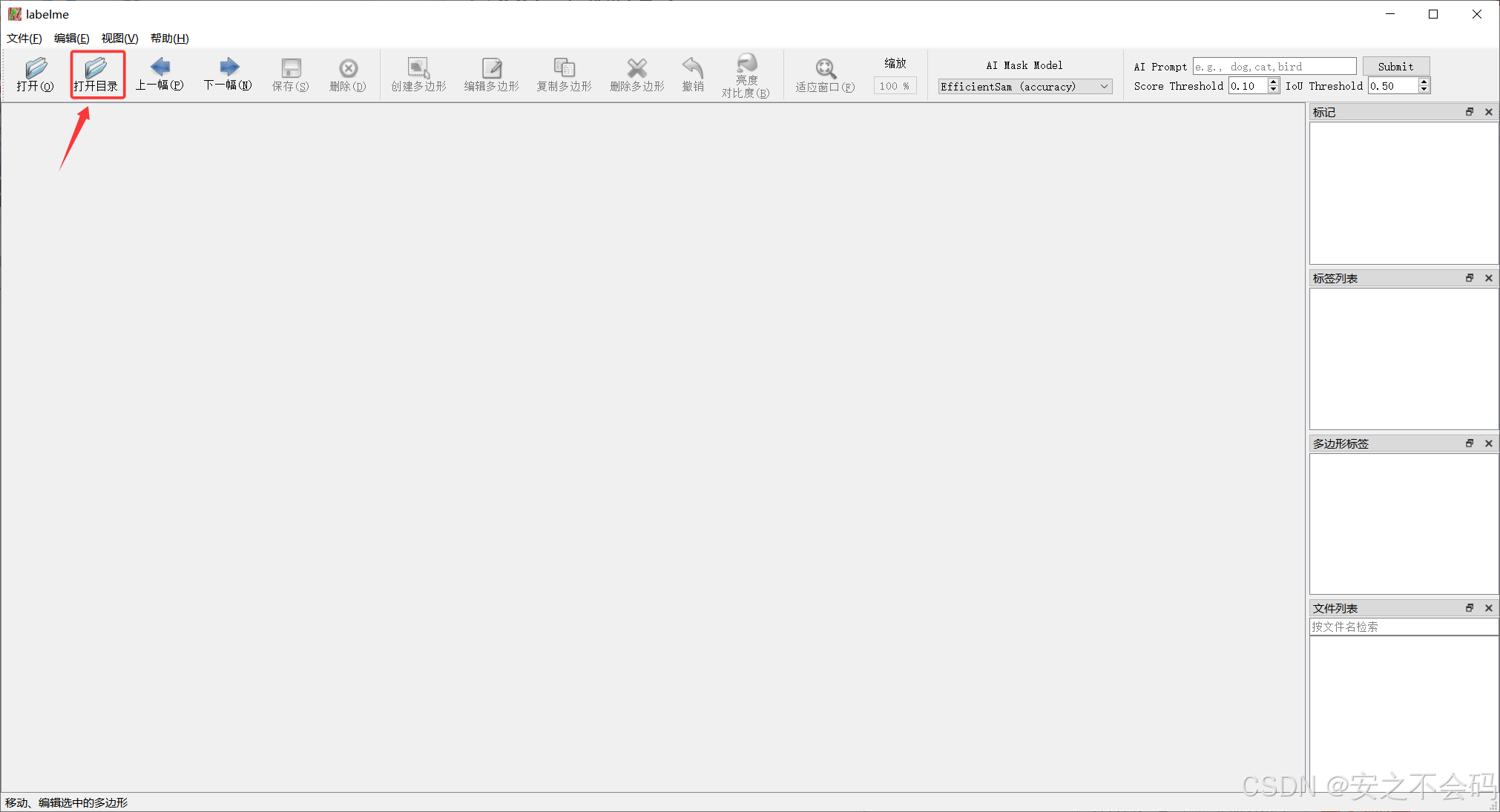Go to next image (下一幅)
Image resolution: width=1500 pixels, height=812 pixels.
(x=228, y=74)
